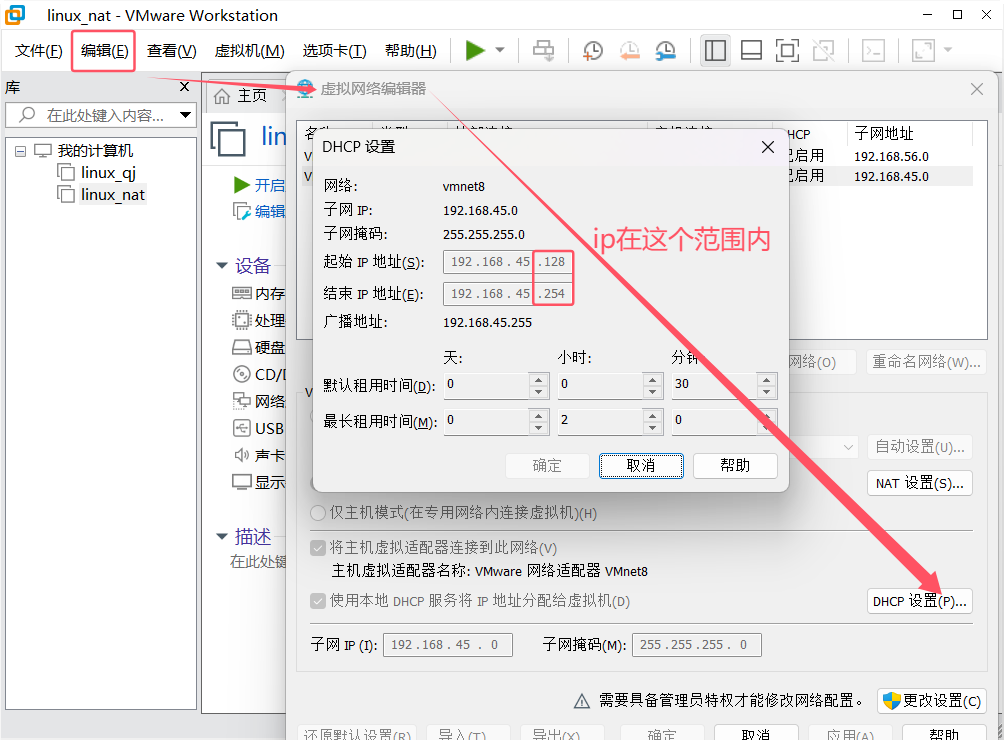This screenshot has height=740, width=1004.
Task: Decrease default lease hours stepper
Action: pyautogui.click(x=652, y=390)
